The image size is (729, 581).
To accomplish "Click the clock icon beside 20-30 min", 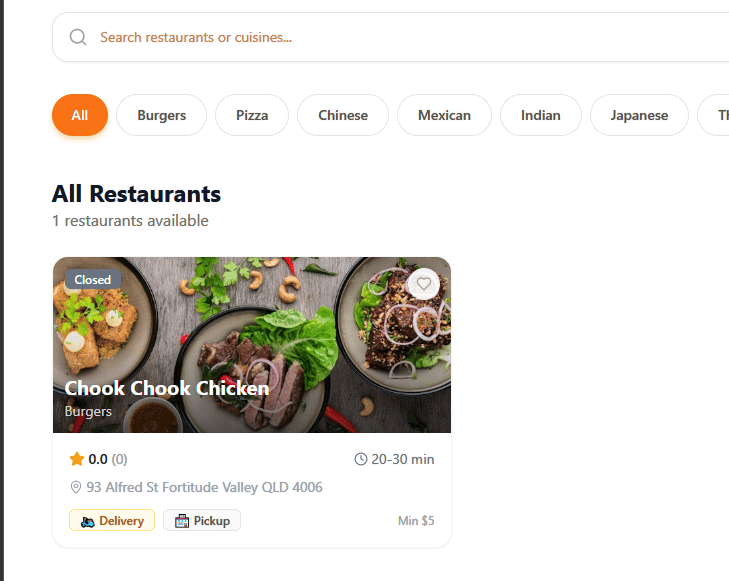I will (x=361, y=459).
